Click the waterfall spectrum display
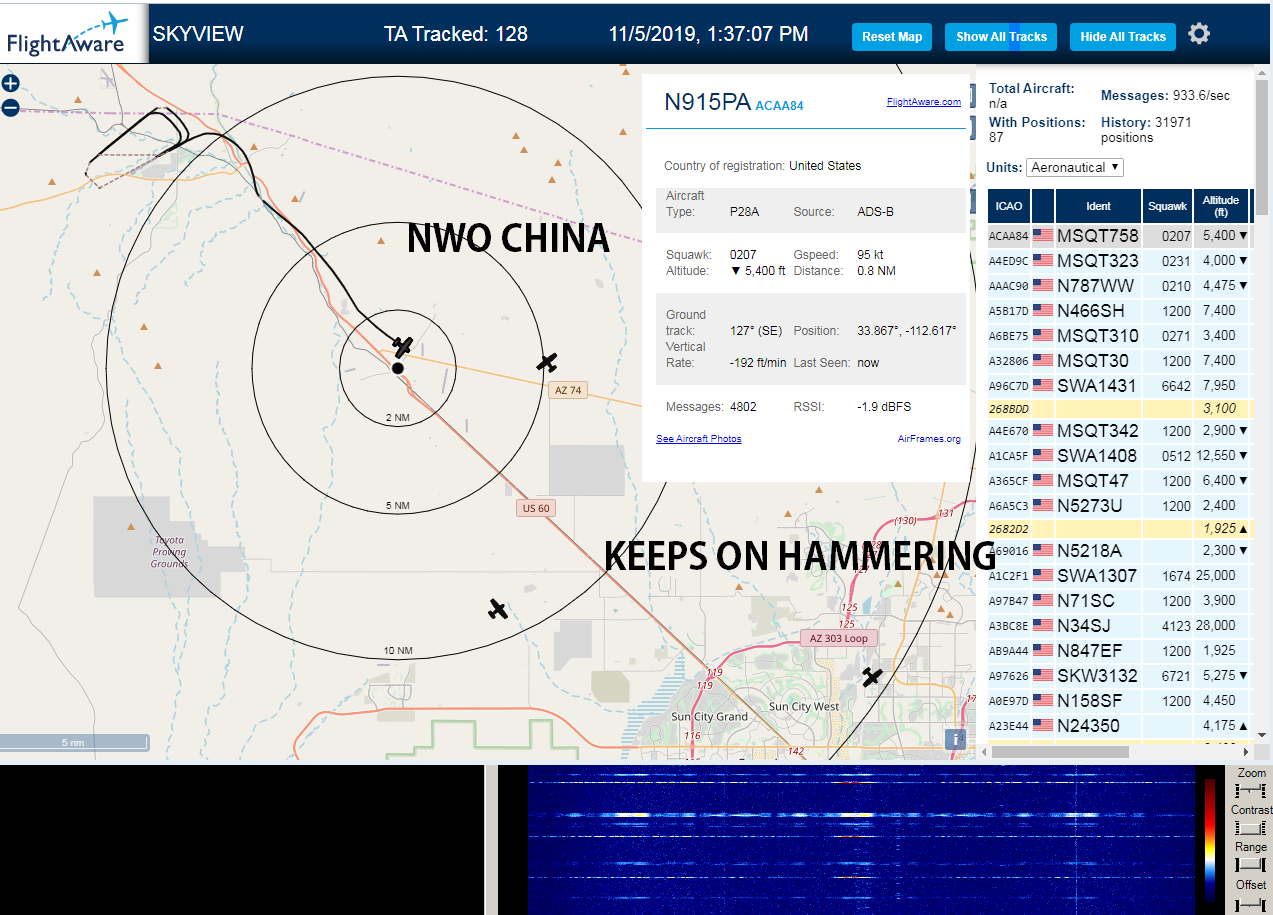The width and height of the screenshot is (1273, 915). pos(861,840)
